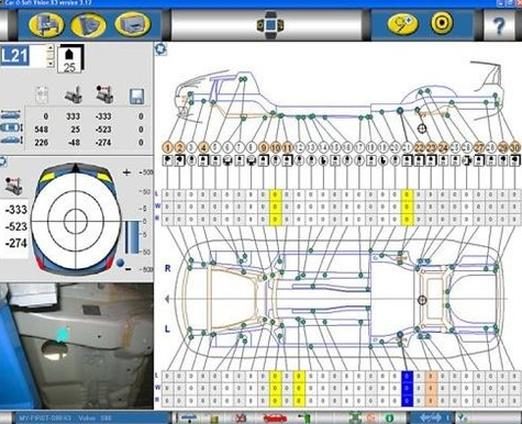
Task: Decrement the L21 point spinner down arrow
Action: [50, 63]
